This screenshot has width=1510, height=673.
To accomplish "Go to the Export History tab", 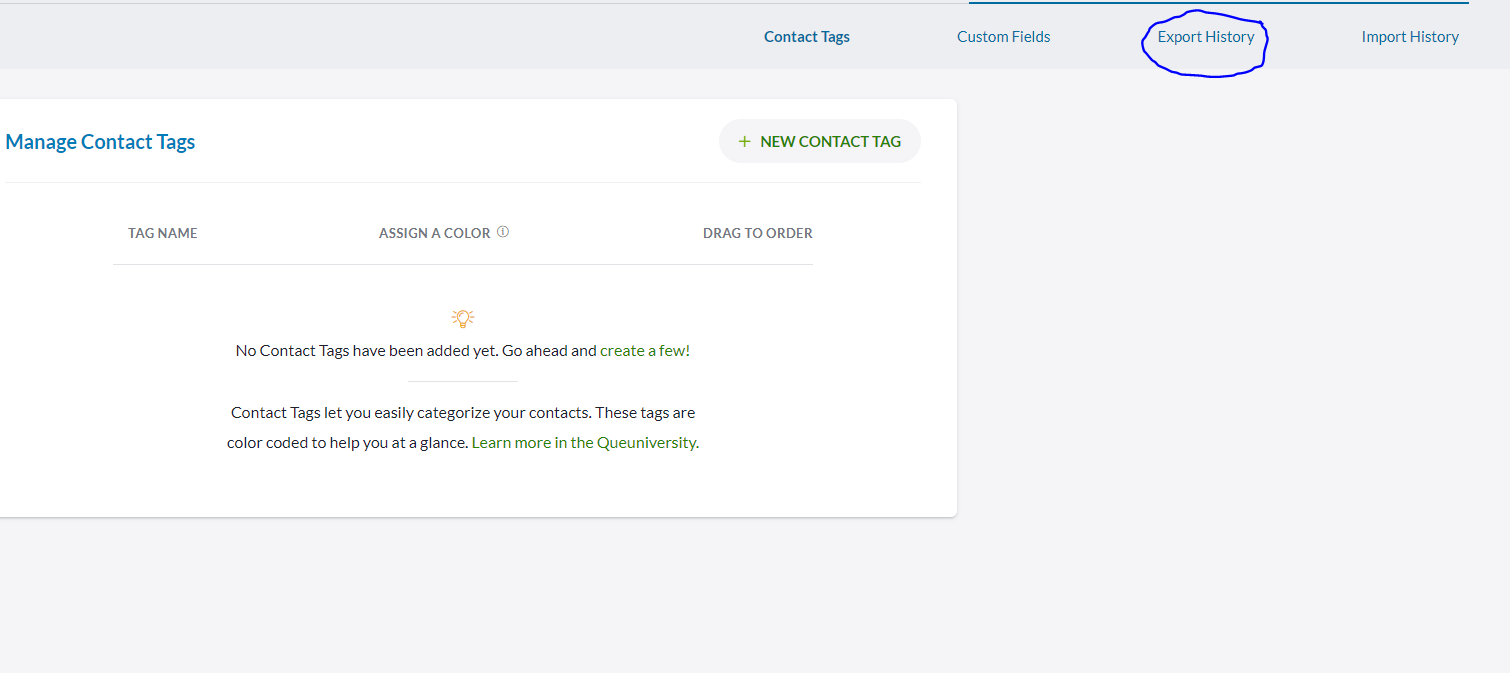I will 1205,37.
